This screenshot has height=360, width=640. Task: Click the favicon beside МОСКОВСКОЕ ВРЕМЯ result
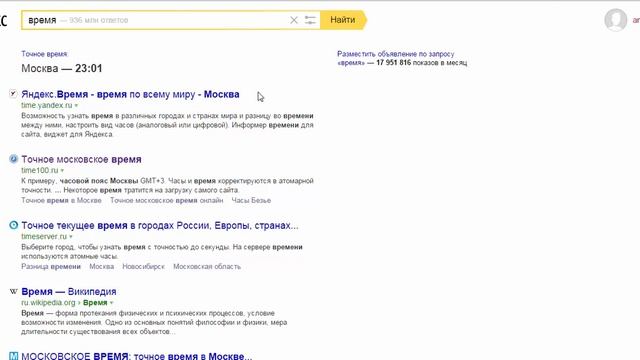[x=13, y=356]
